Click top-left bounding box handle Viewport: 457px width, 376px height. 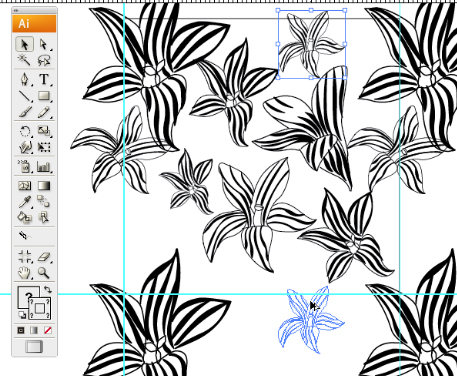278,10
